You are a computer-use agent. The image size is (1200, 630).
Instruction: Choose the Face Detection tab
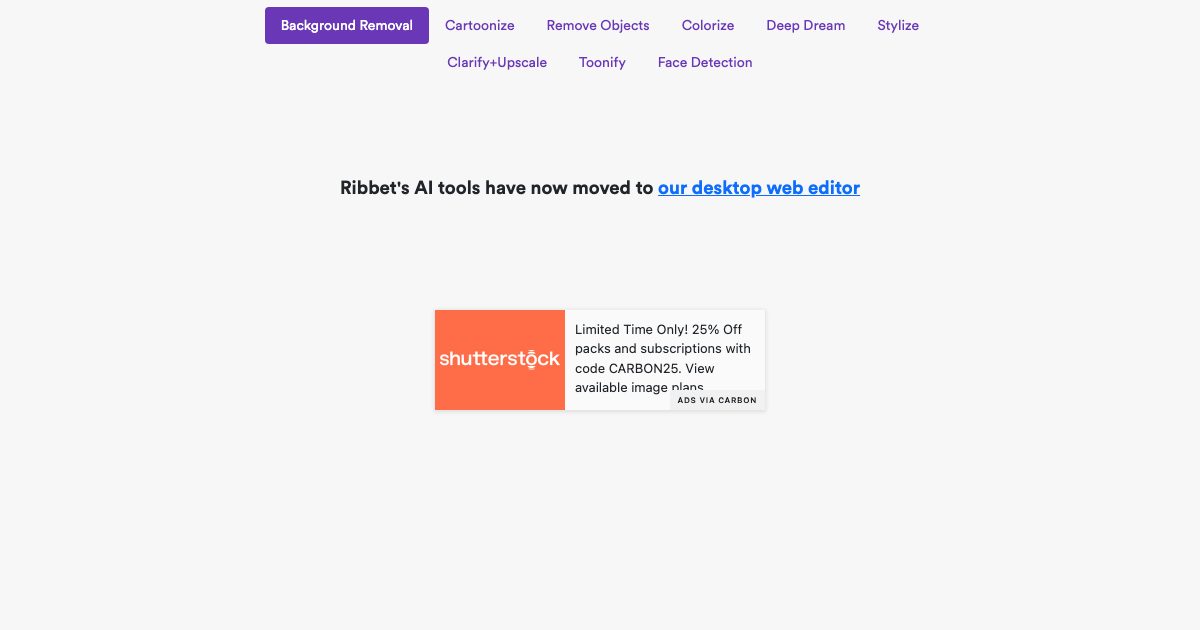705,63
